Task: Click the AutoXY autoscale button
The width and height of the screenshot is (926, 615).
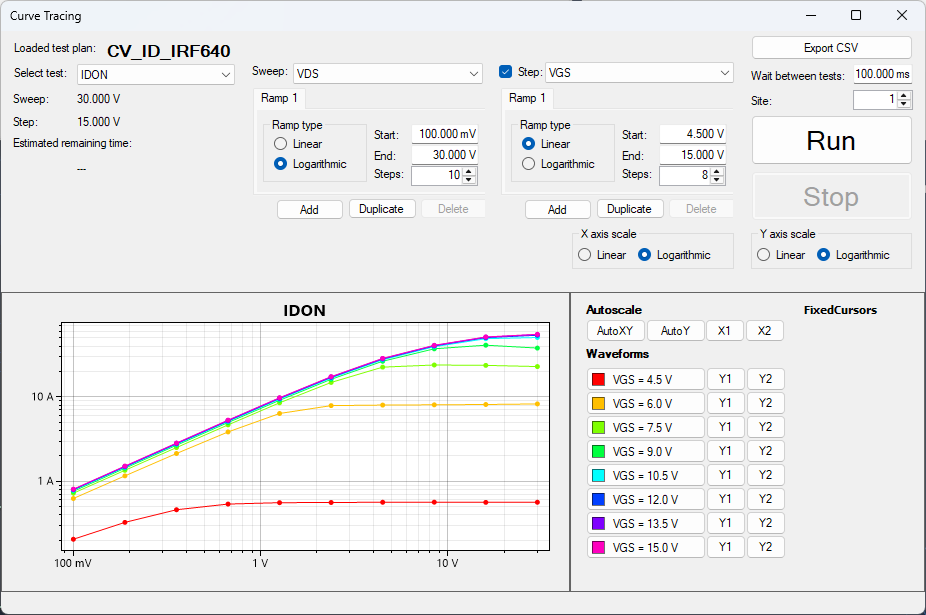Action: [x=615, y=331]
